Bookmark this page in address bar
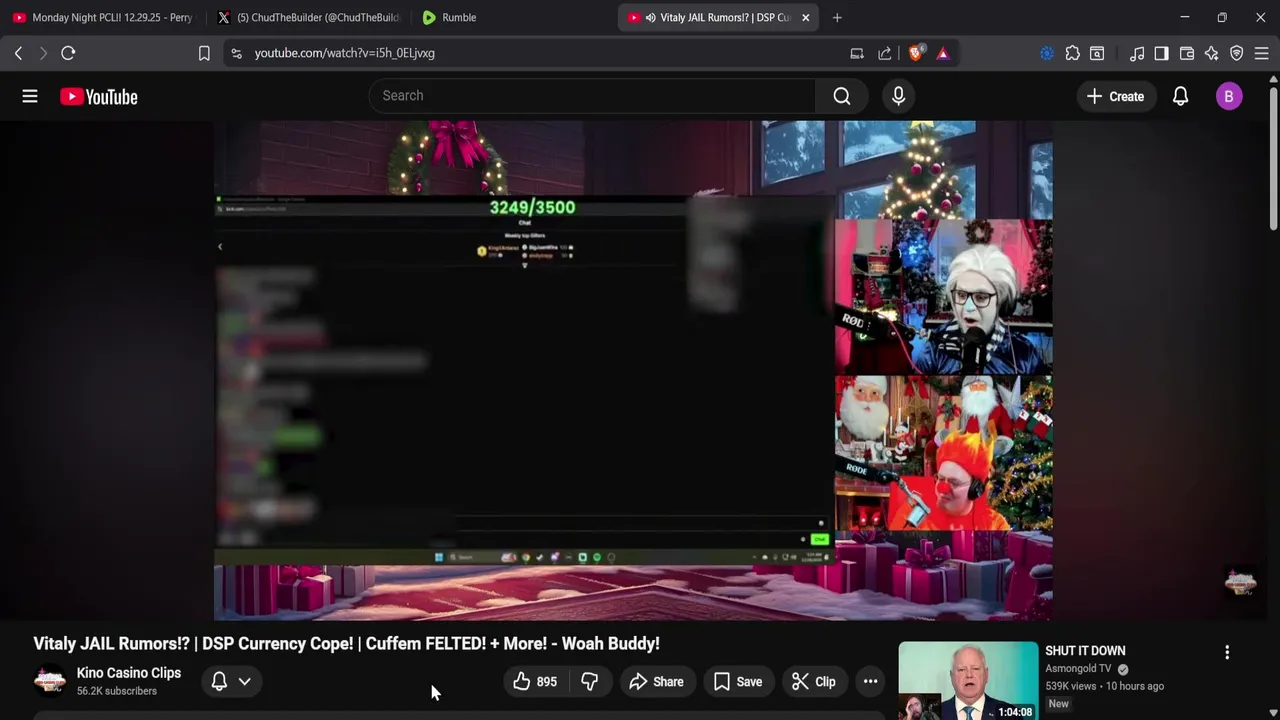This screenshot has width=1280, height=720. point(204,53)
